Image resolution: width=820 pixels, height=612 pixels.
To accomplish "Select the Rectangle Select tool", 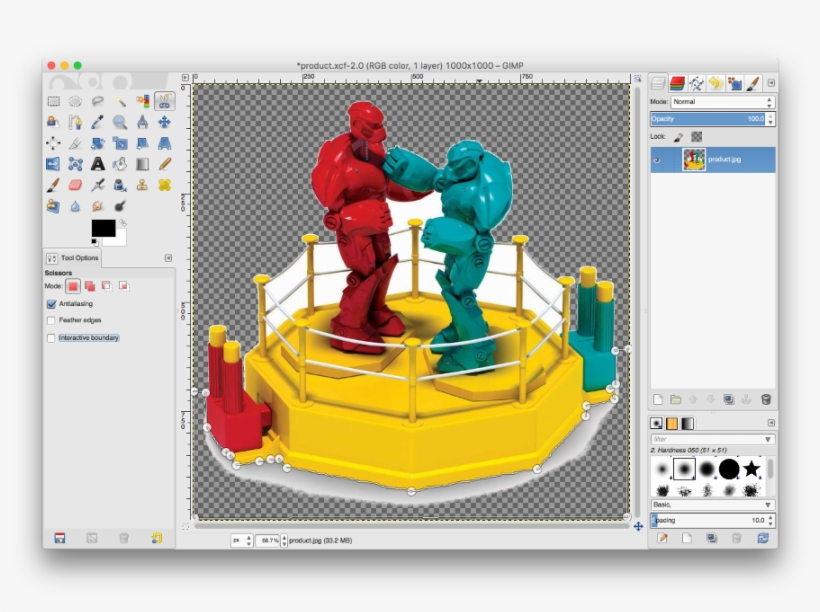I will pos(53,101).
